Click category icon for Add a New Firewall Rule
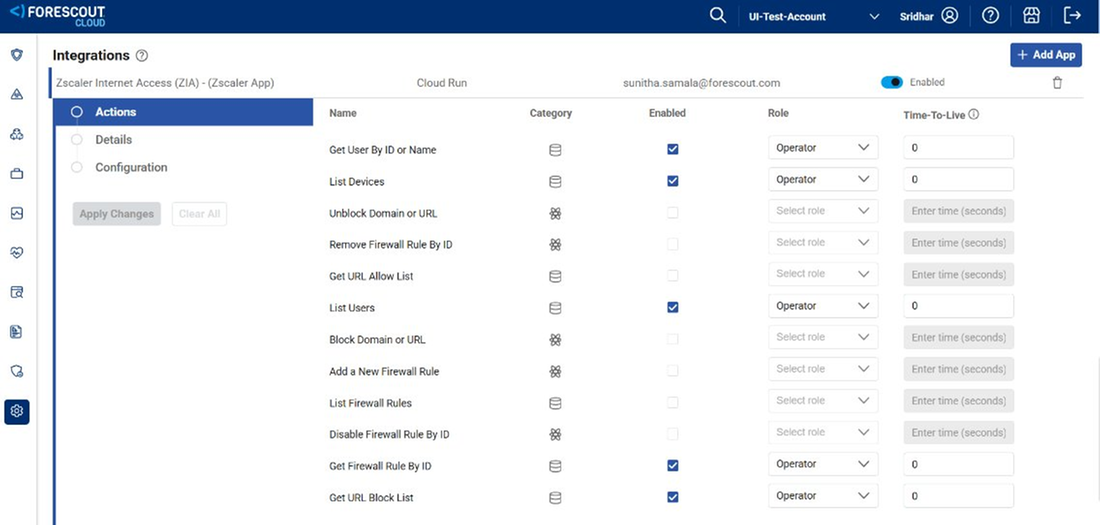 (555, 371)
